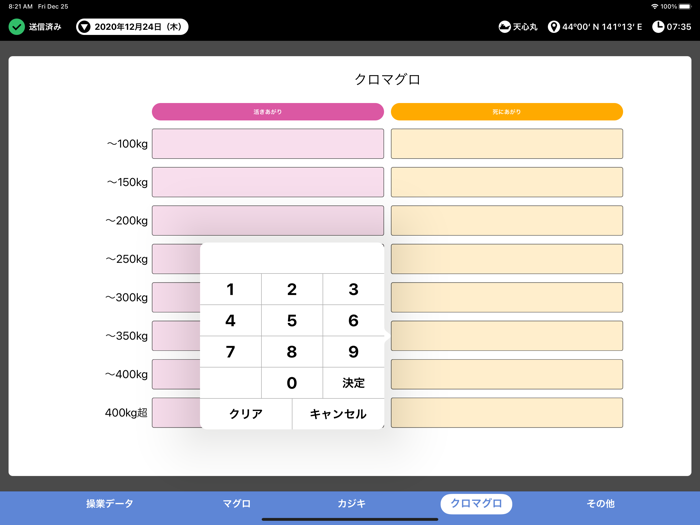This screenshot has height=525, width=700.
Task: Tap keypad digit 5
Action: tap(292, 321)
